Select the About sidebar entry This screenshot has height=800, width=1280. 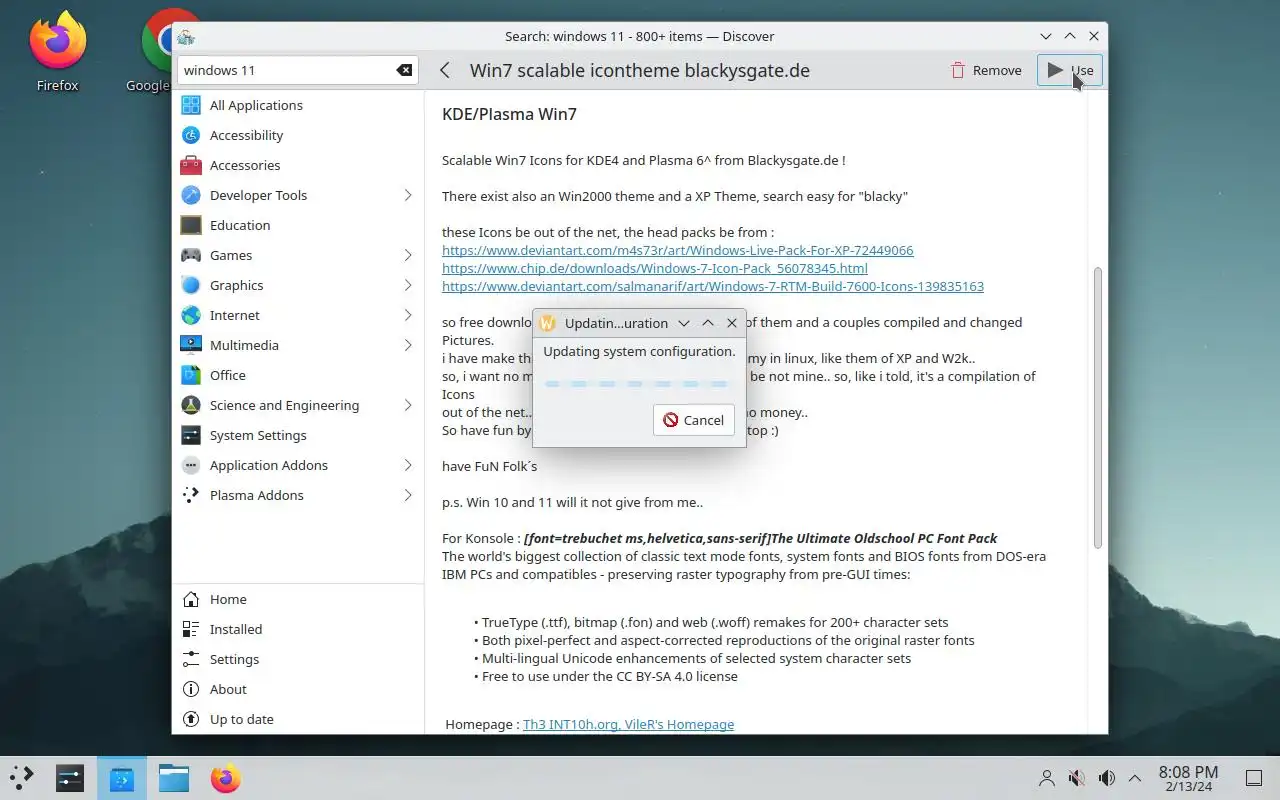tap(298, 689)
